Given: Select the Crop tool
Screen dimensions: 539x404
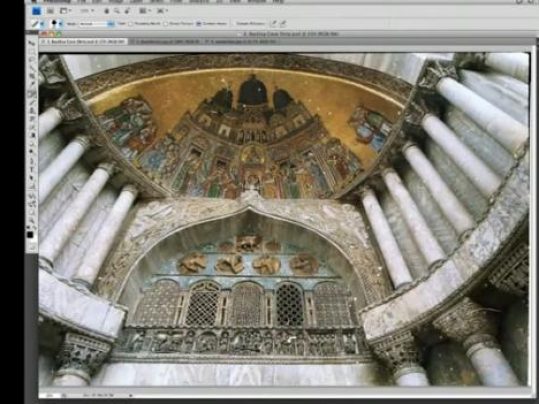Looking at the screenshot, I should click(32, 76).
